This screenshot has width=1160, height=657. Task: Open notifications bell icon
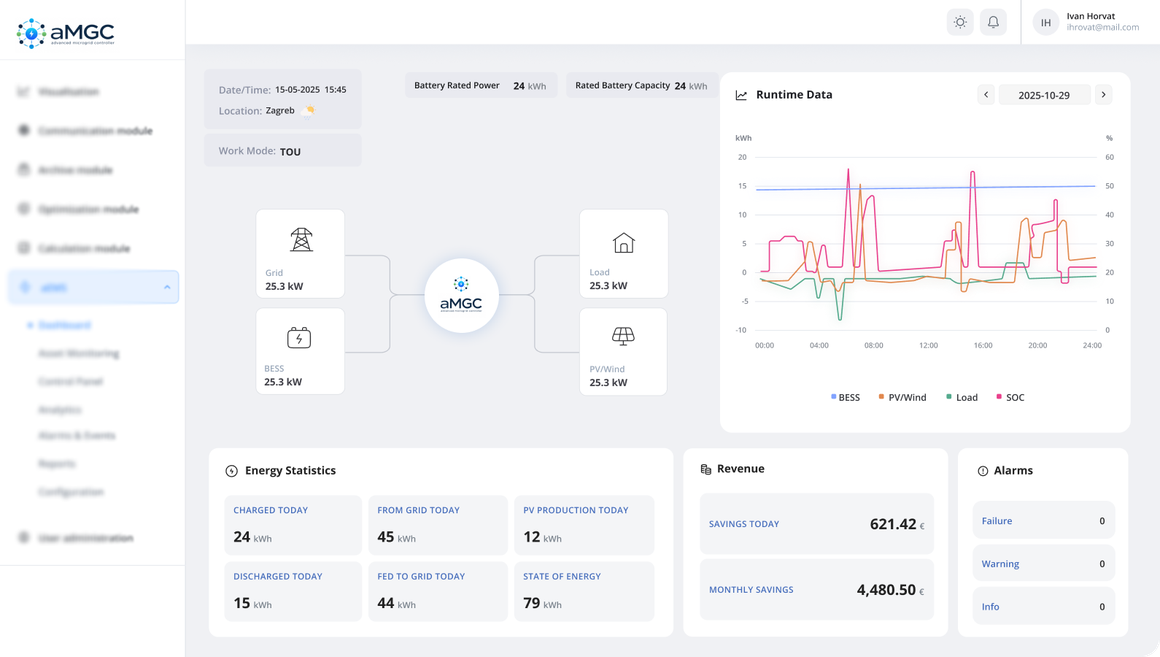point(993,22)
